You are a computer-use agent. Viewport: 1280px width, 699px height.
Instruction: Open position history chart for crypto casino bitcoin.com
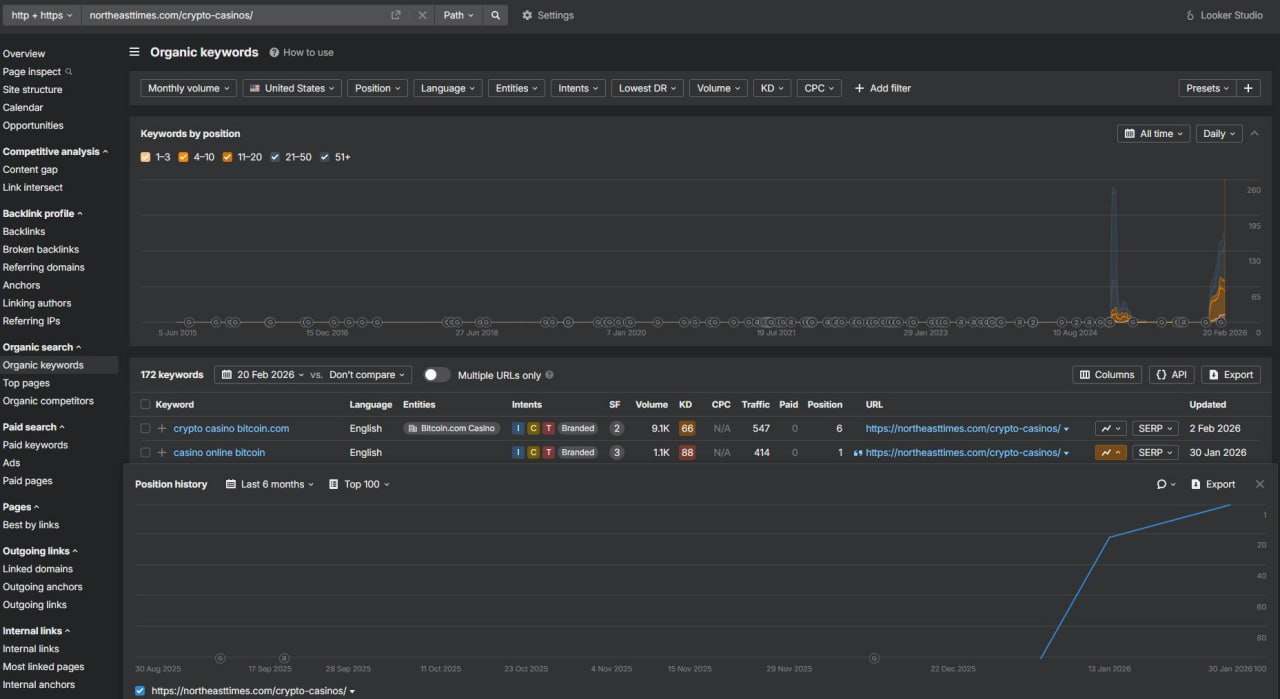click(x=1110, y=428)
